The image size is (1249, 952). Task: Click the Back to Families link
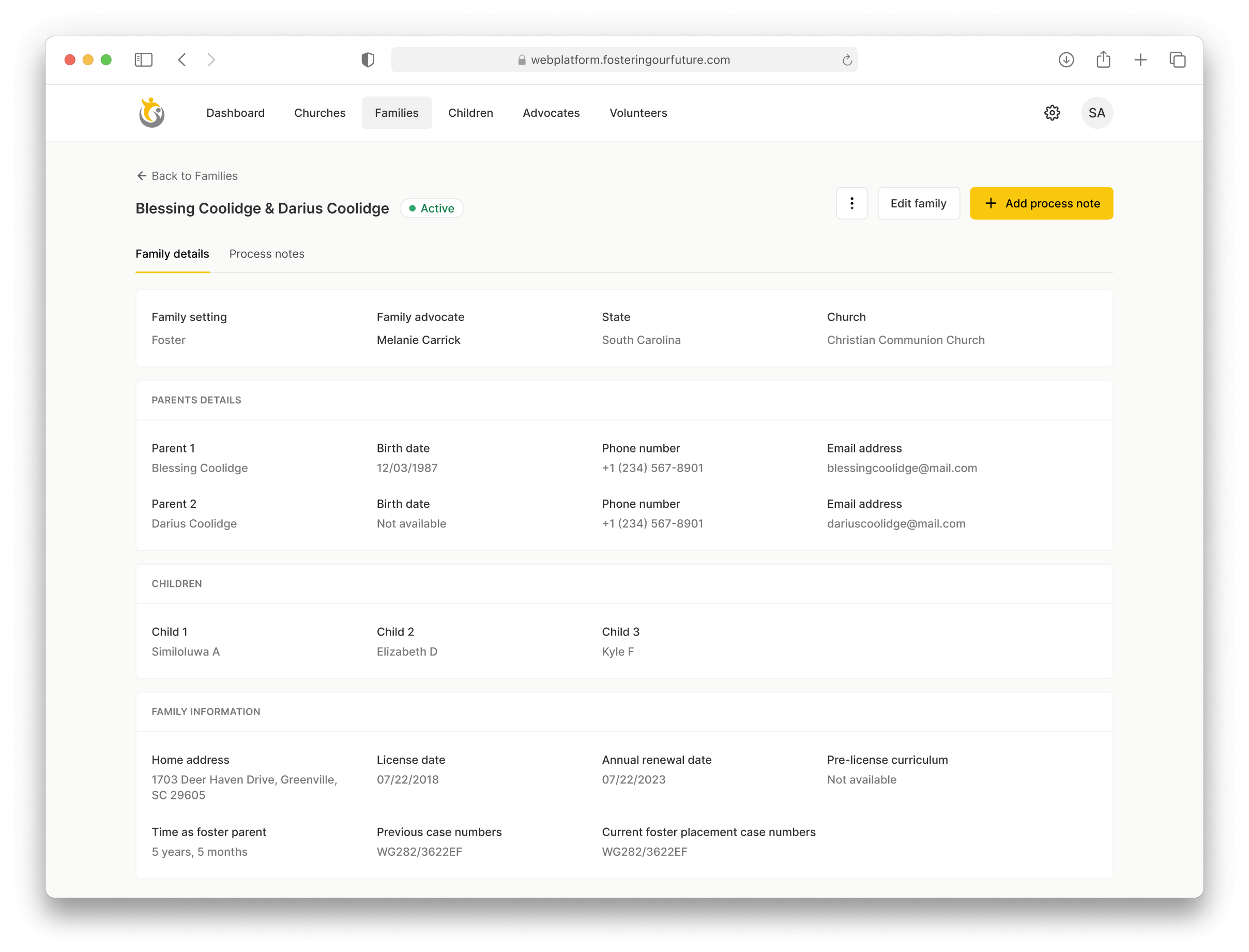187,176
